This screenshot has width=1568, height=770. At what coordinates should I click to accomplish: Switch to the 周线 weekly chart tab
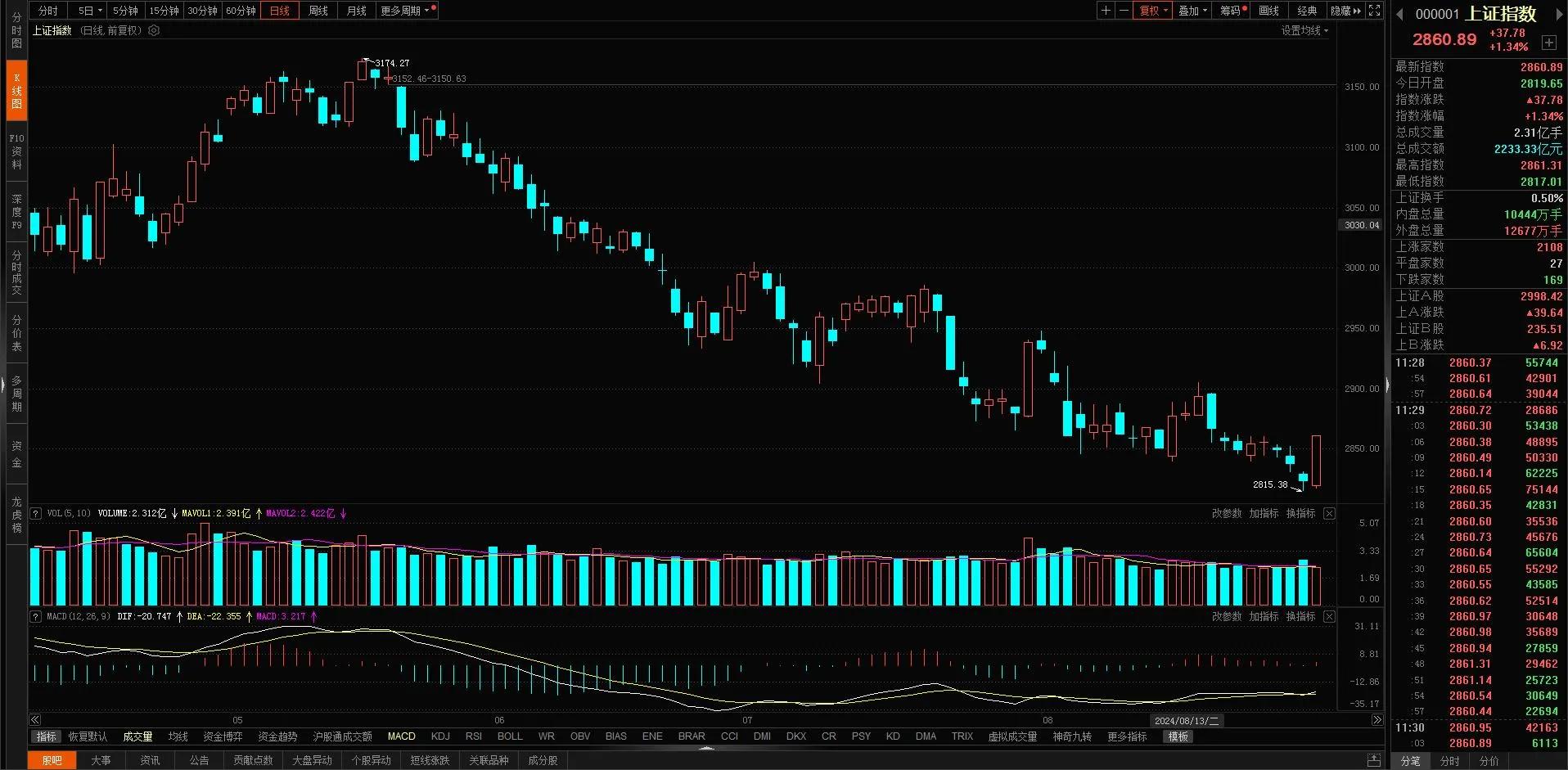click(x=318, y=11)
